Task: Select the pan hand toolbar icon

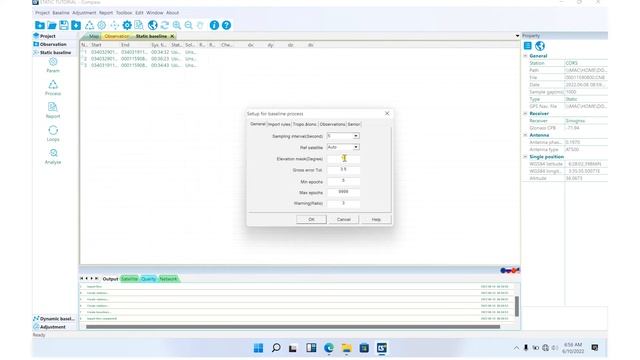Action: [200, 25]
